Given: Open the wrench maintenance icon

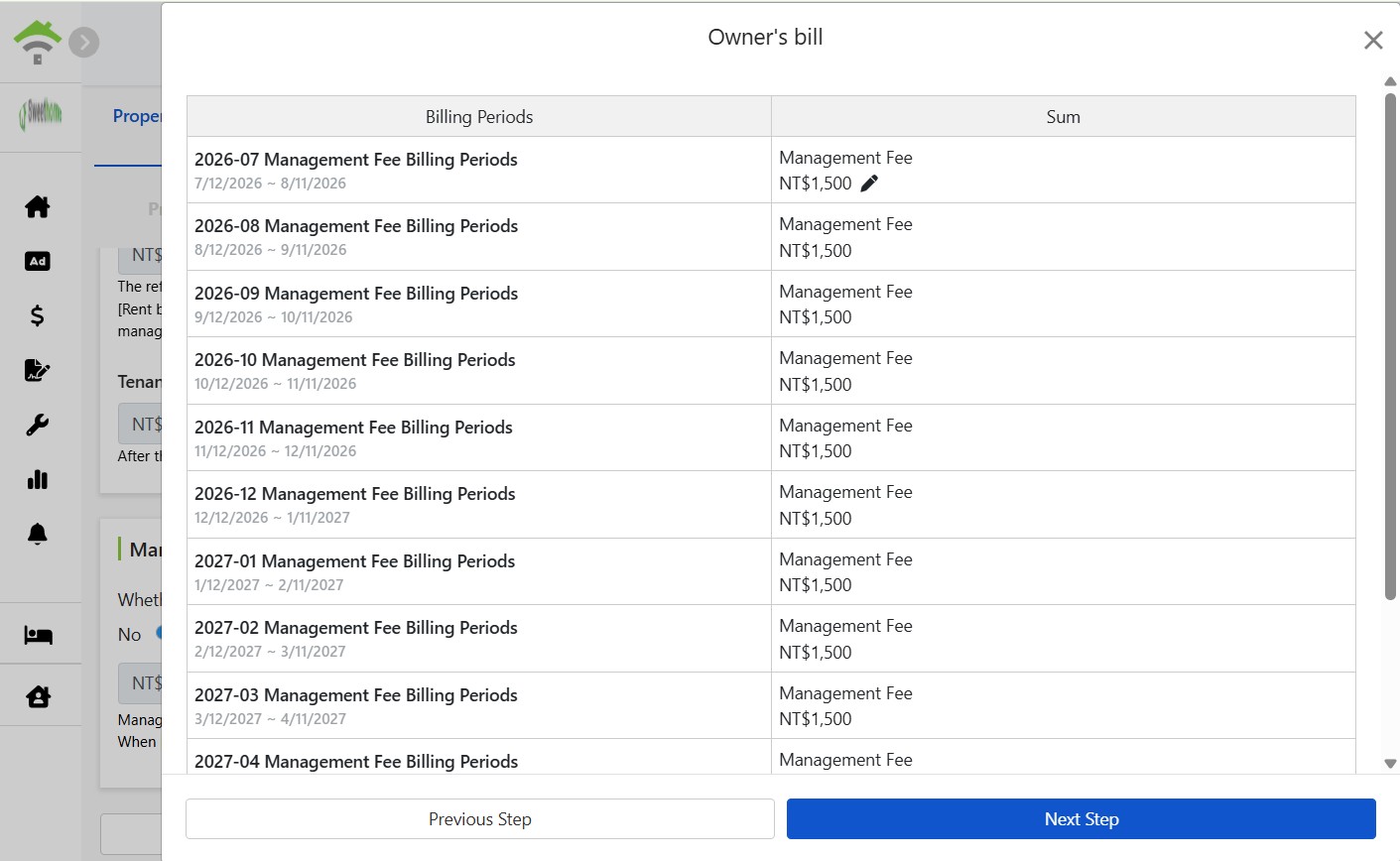Looking at the screenshot, I should click(38, 425).
